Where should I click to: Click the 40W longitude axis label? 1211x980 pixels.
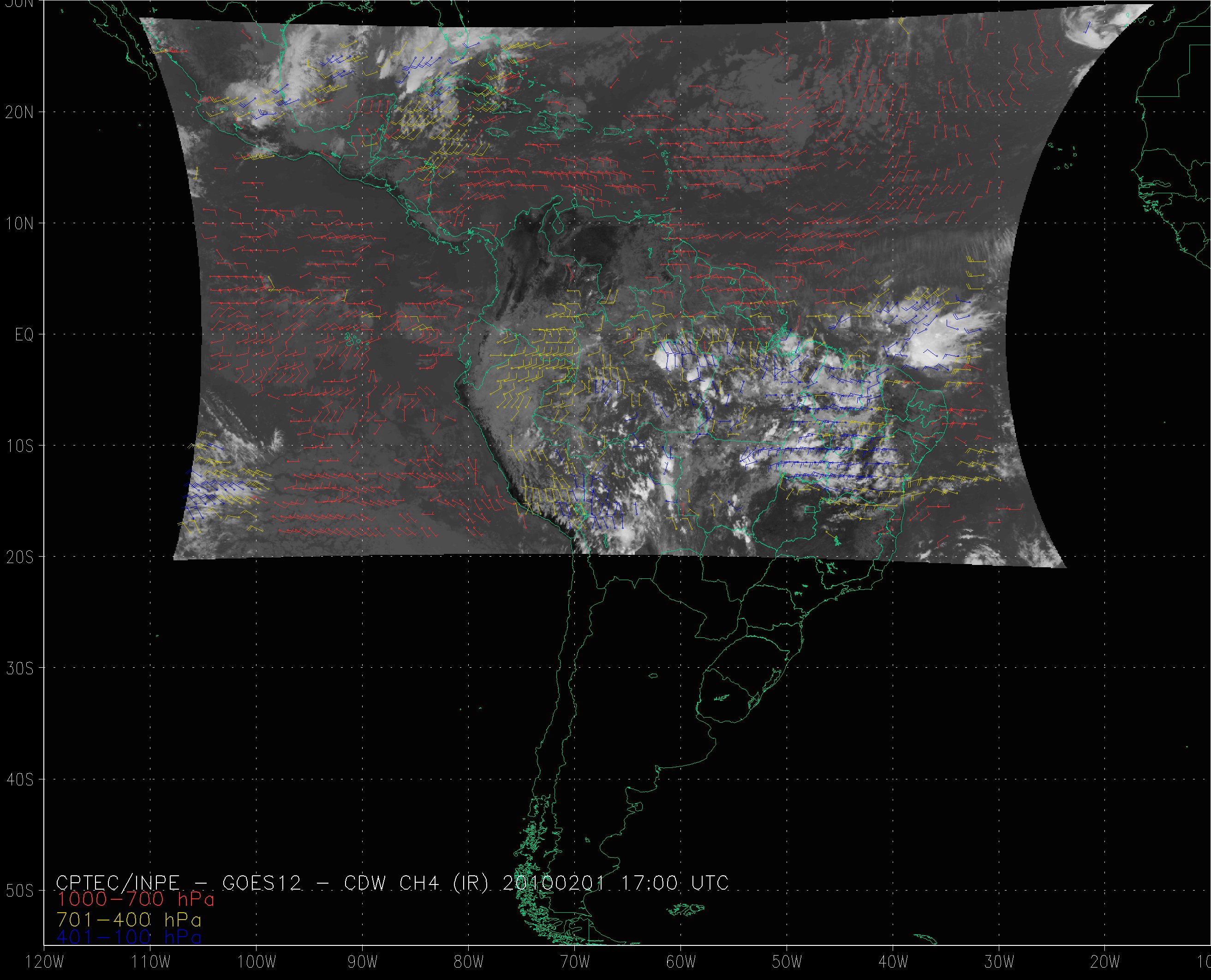pos(893,962)
